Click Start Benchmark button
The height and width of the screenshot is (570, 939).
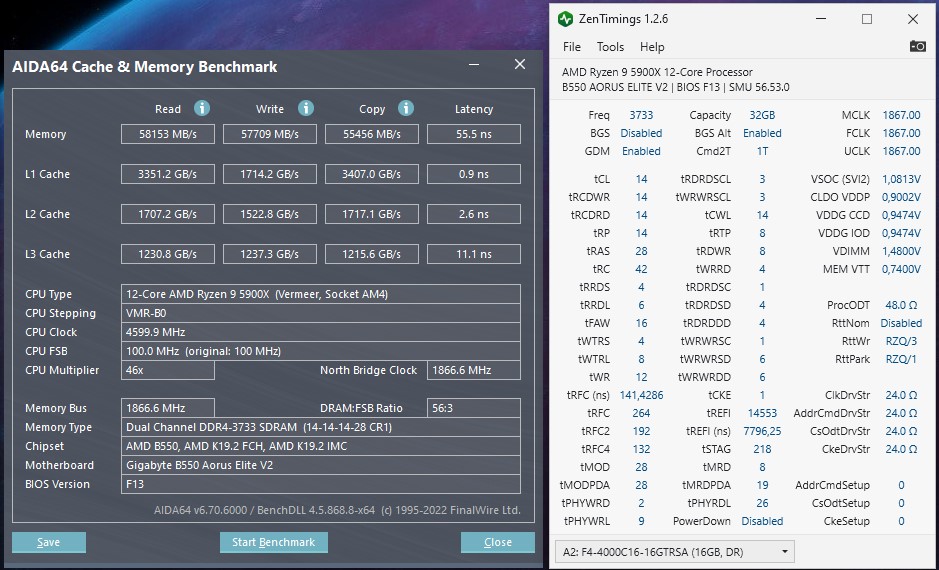coord(274,542)
